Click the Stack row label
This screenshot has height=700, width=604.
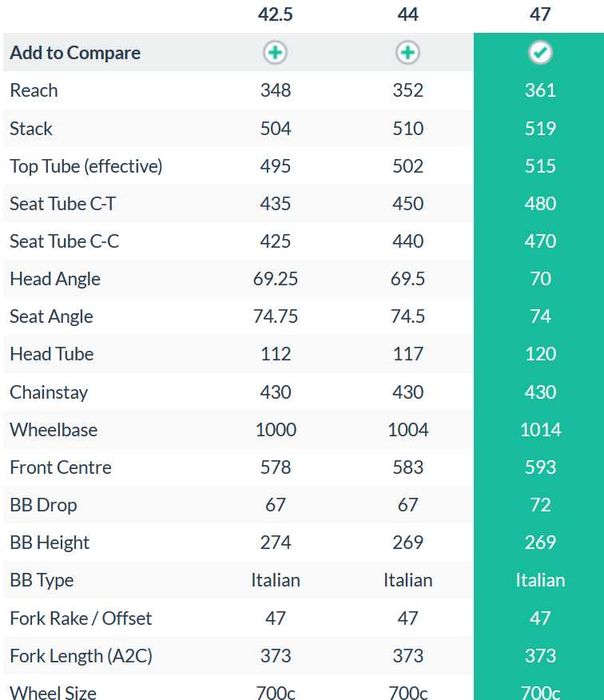click(x=31, y=128)
